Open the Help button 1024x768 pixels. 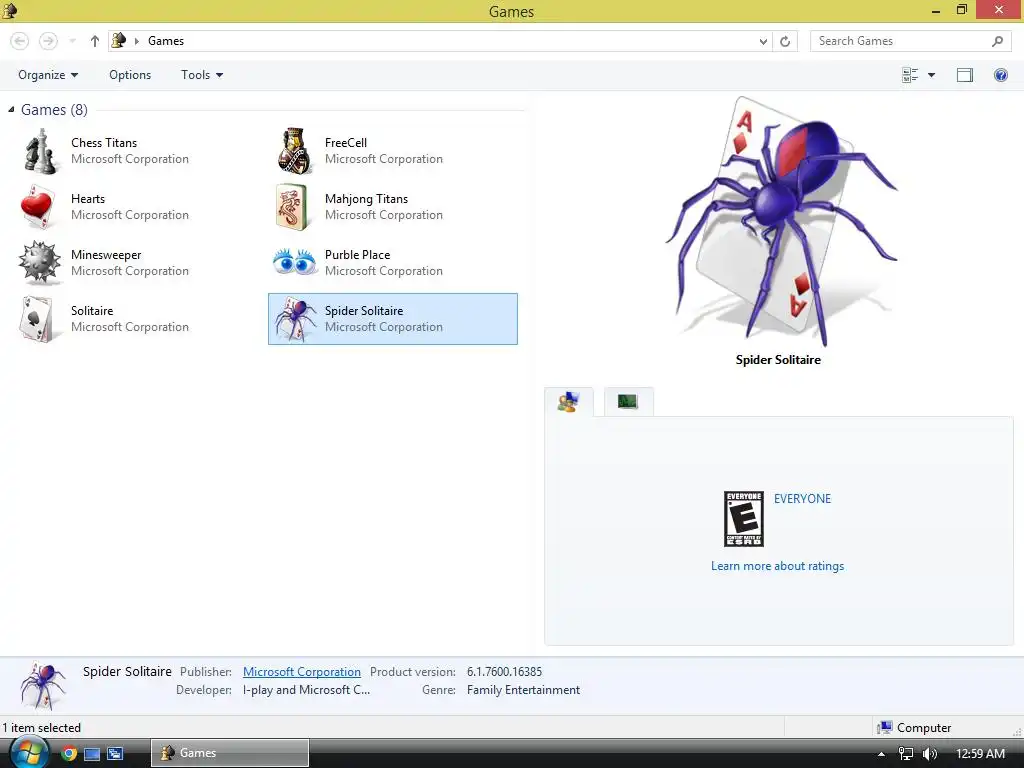[1000, 75]
